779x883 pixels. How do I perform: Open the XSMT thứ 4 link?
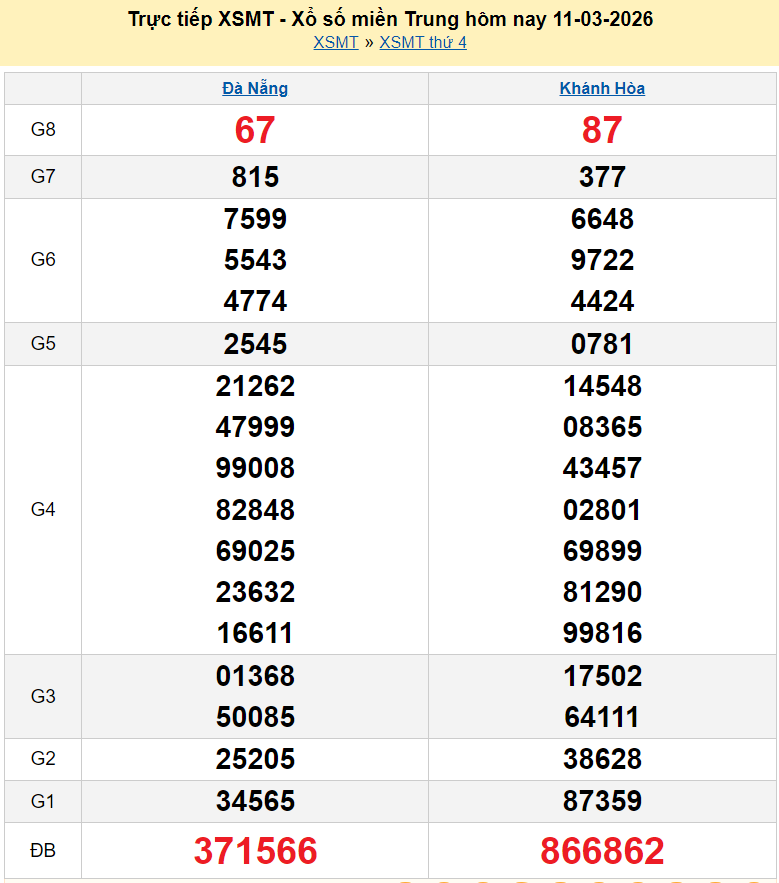422,42
